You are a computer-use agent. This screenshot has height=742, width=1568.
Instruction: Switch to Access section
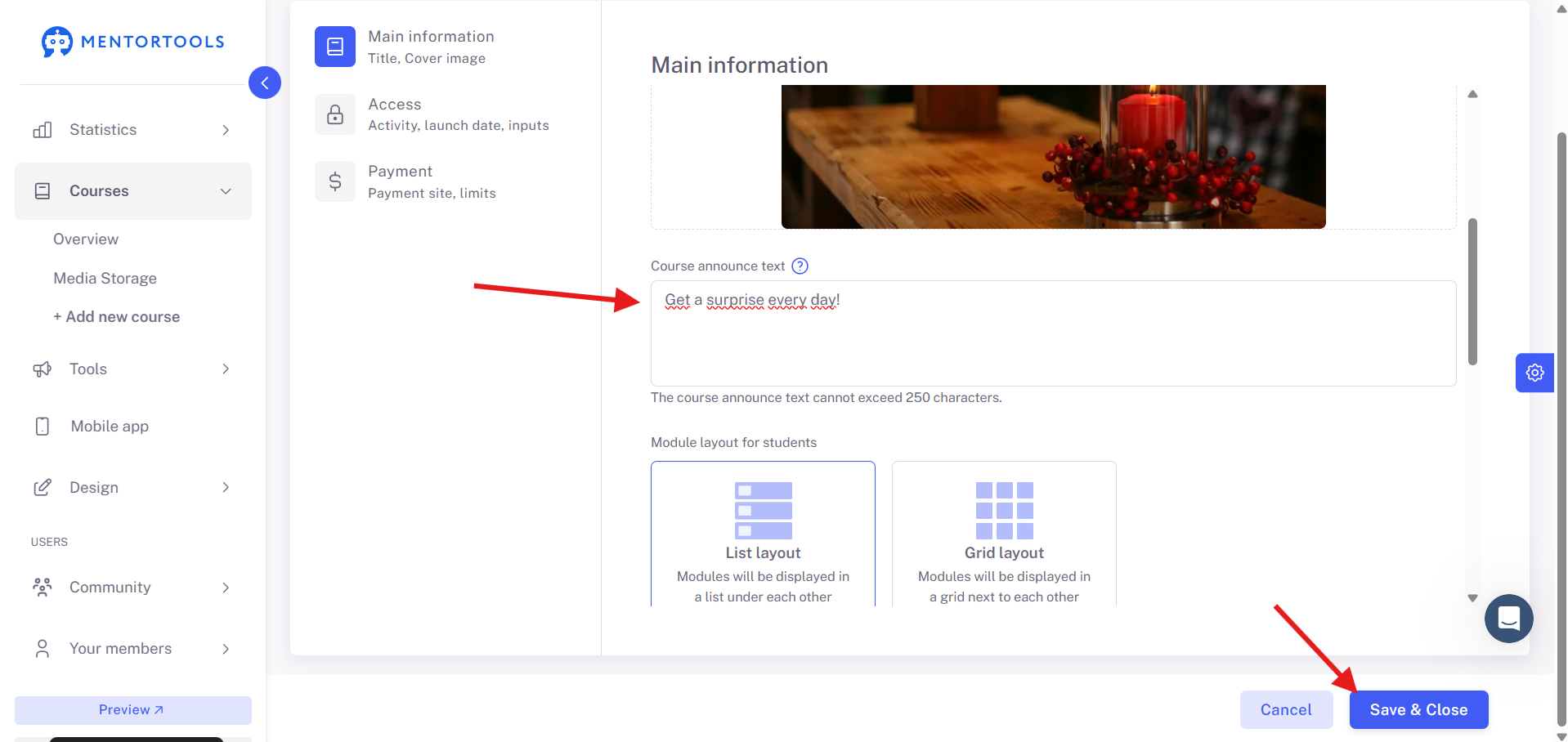pos(446,114)
